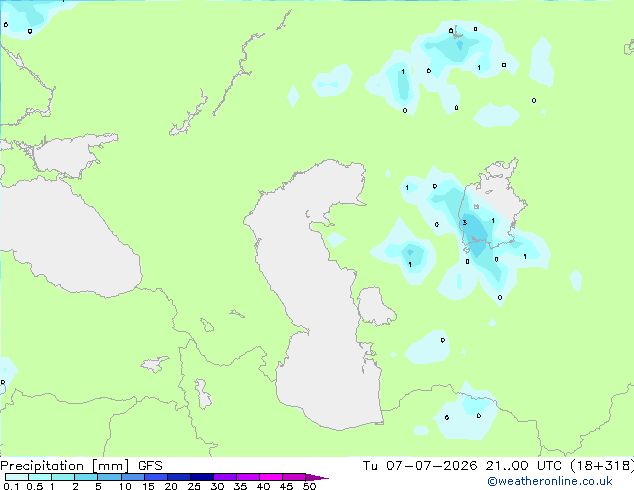Click the 25–30 mm navy legend swatch
The image size is (634, 490).
(201, 477)
